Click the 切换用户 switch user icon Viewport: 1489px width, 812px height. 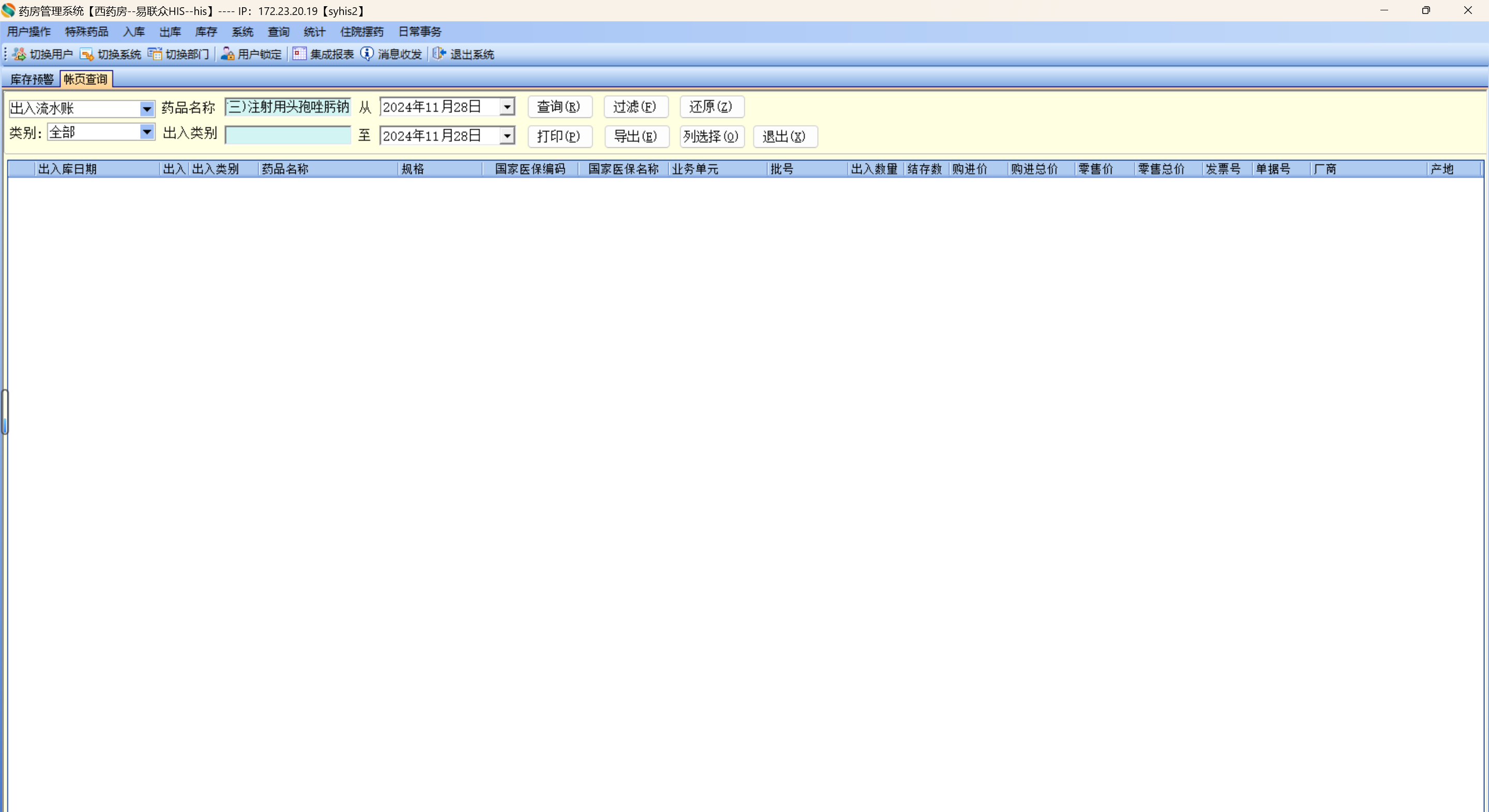pos(20,54)
